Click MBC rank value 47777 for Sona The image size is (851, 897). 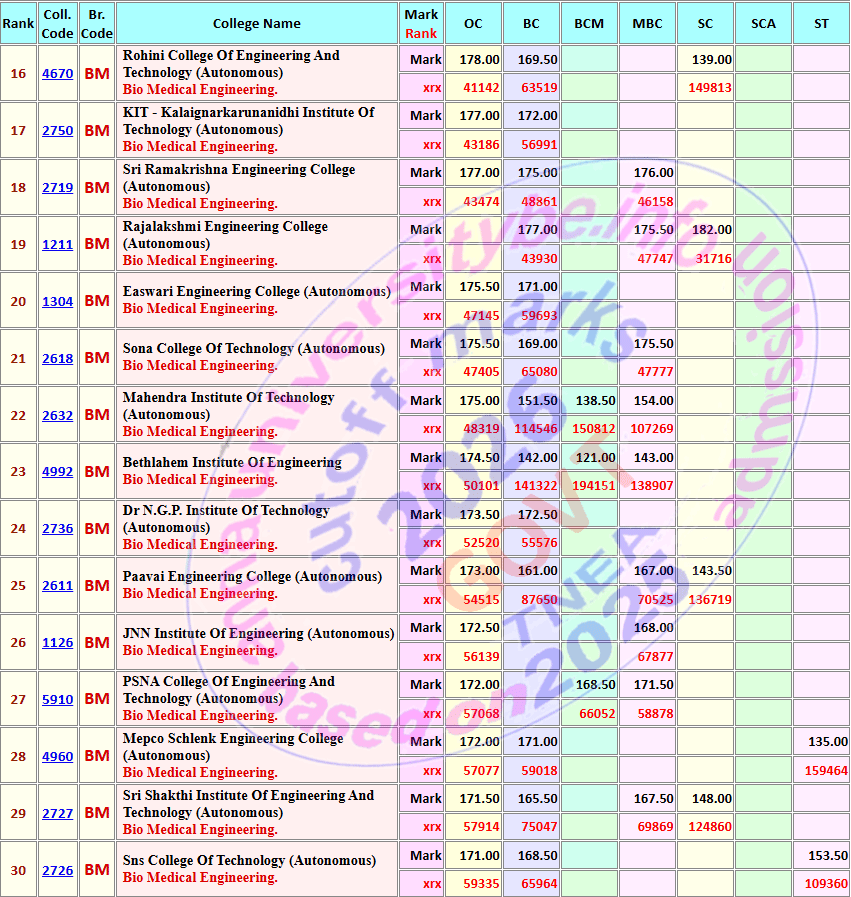pyautogui.click(x=655, y=372)
